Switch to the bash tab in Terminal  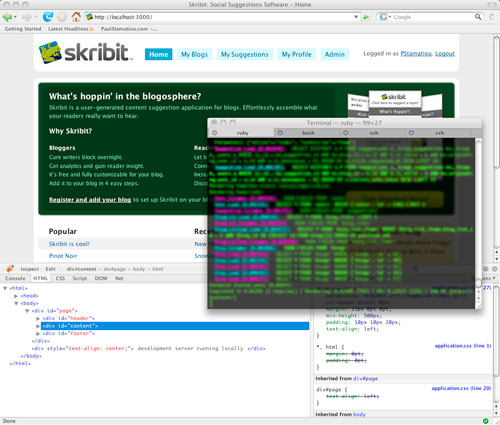tap(308, 133)
